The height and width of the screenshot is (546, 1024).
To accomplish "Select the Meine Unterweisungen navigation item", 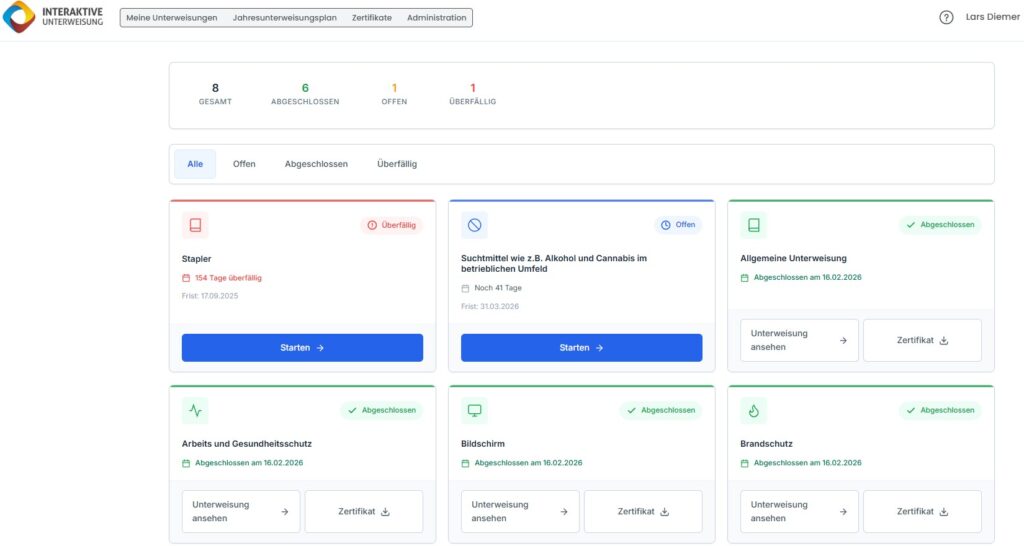I will (172, 18).
